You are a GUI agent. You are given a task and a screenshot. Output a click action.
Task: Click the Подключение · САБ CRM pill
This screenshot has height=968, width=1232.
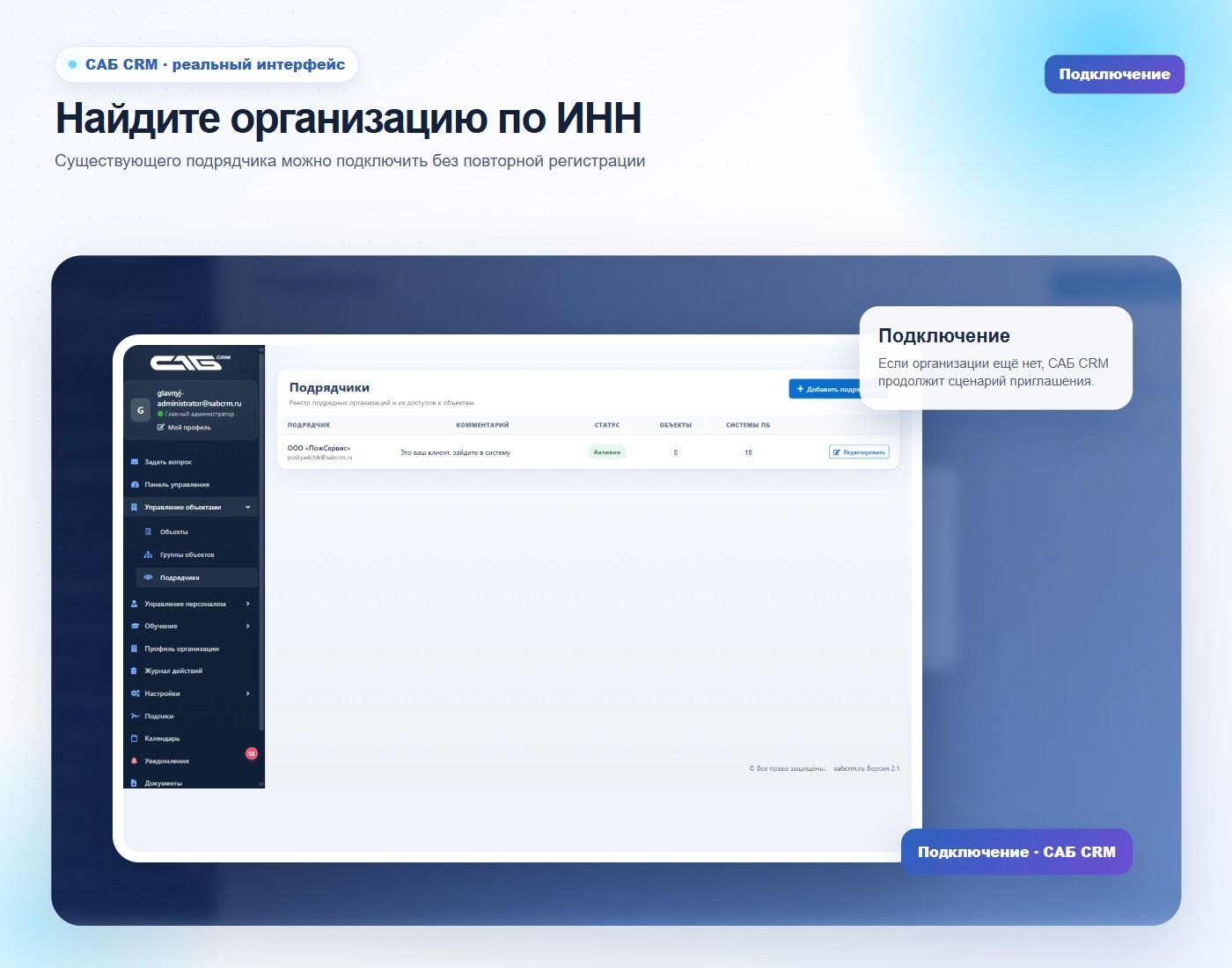click(1016, 852)
